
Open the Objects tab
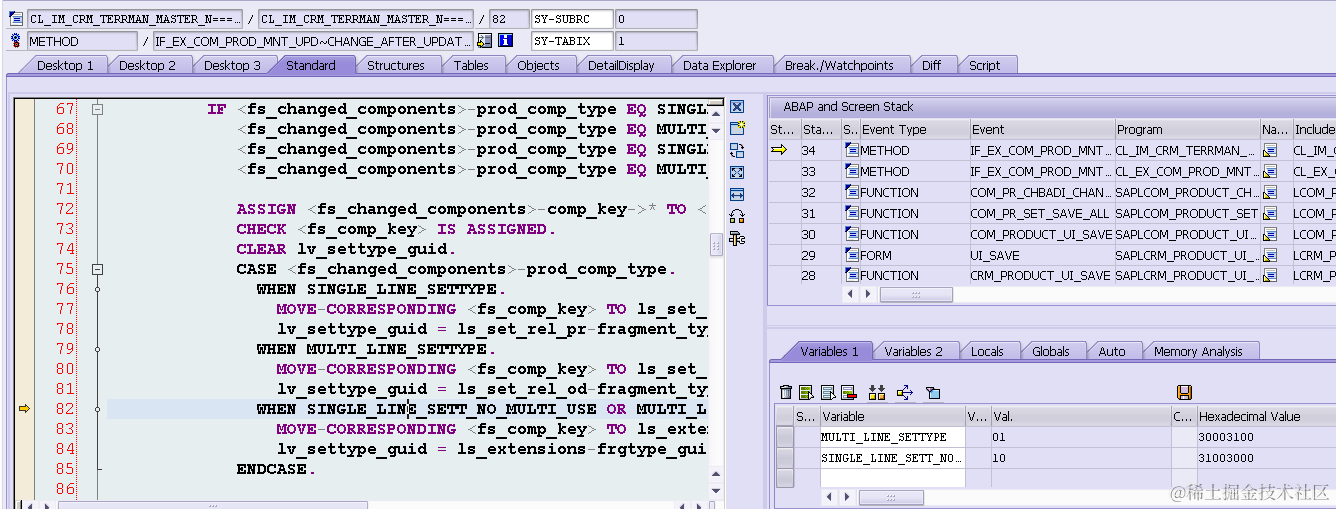point(538,65)
